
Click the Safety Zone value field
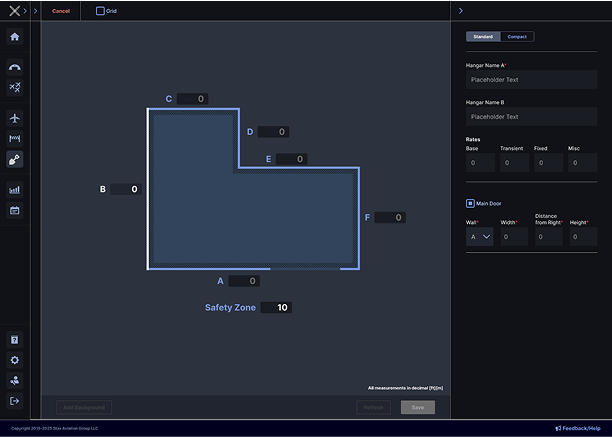click(277, 308)
